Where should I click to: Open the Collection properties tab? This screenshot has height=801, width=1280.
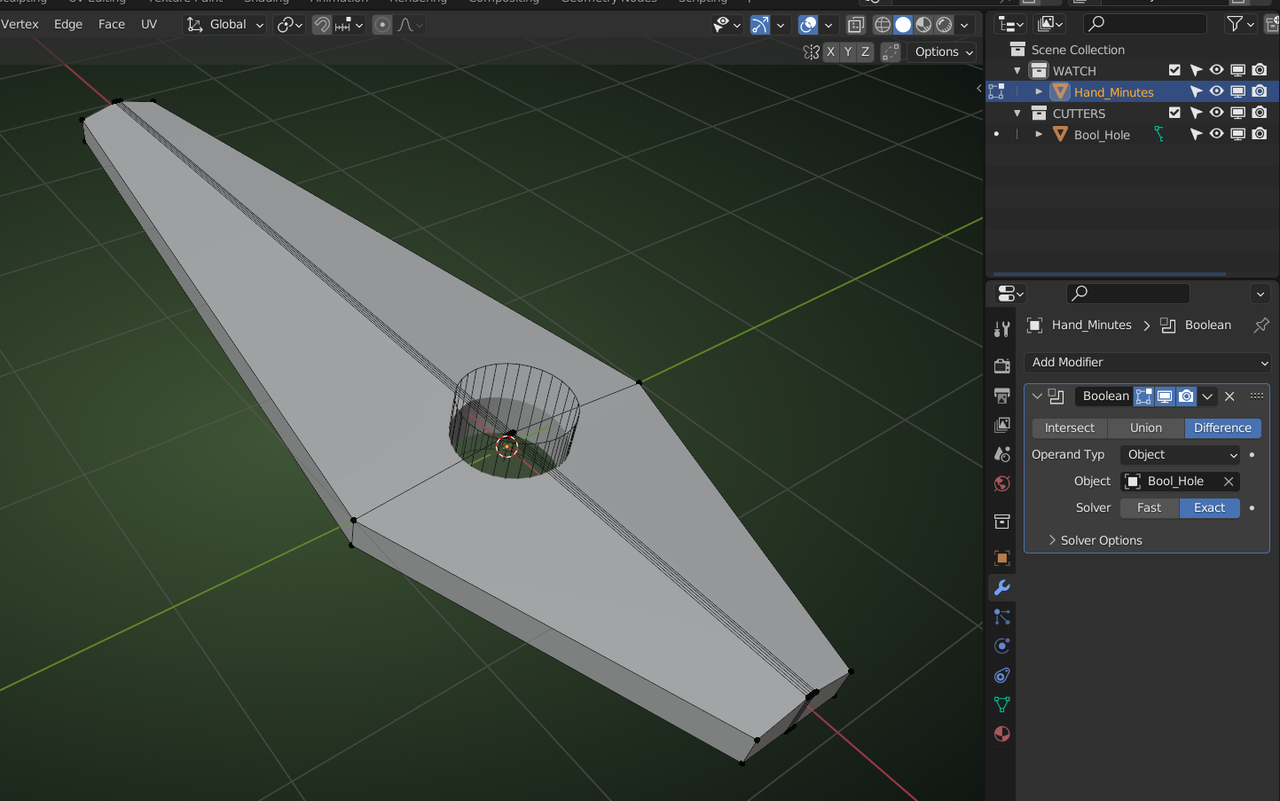point(1002,522)
